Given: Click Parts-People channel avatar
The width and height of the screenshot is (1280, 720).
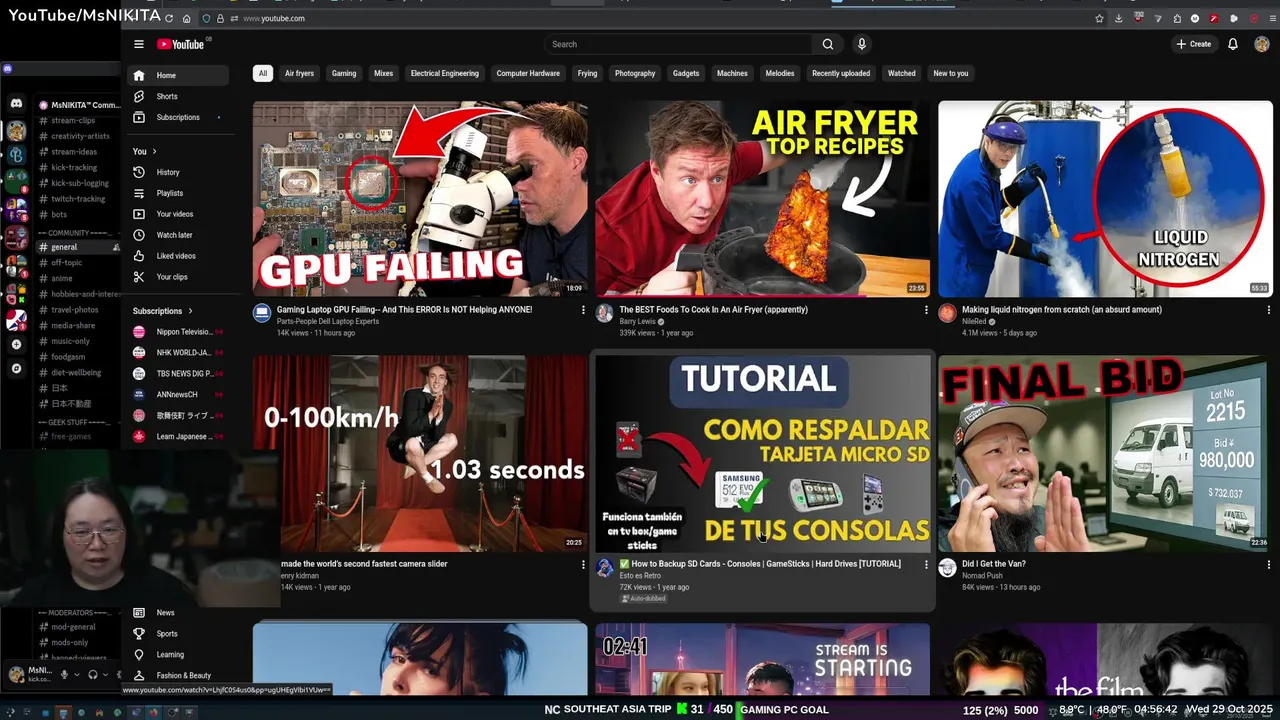Looking at the screenshot, I should [262, 313].
